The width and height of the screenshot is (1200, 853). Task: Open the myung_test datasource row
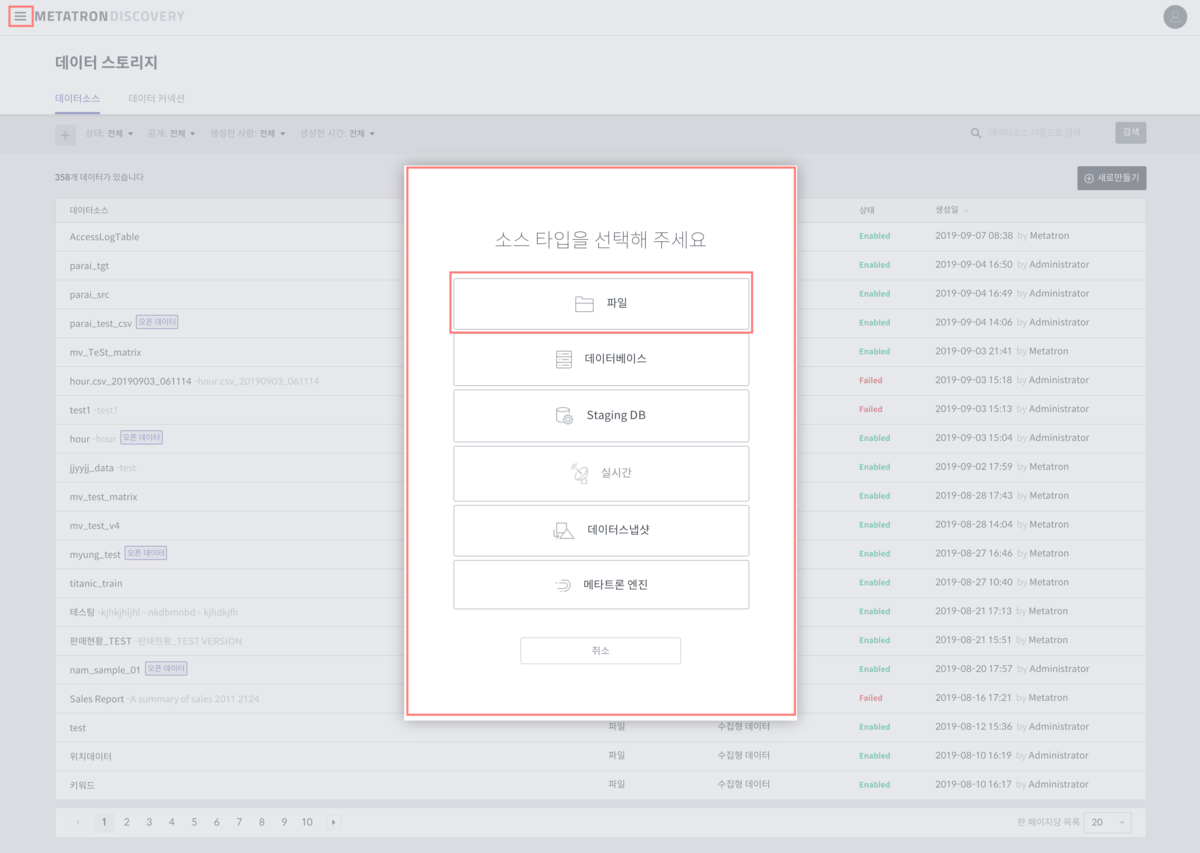(x=600, y=554)
